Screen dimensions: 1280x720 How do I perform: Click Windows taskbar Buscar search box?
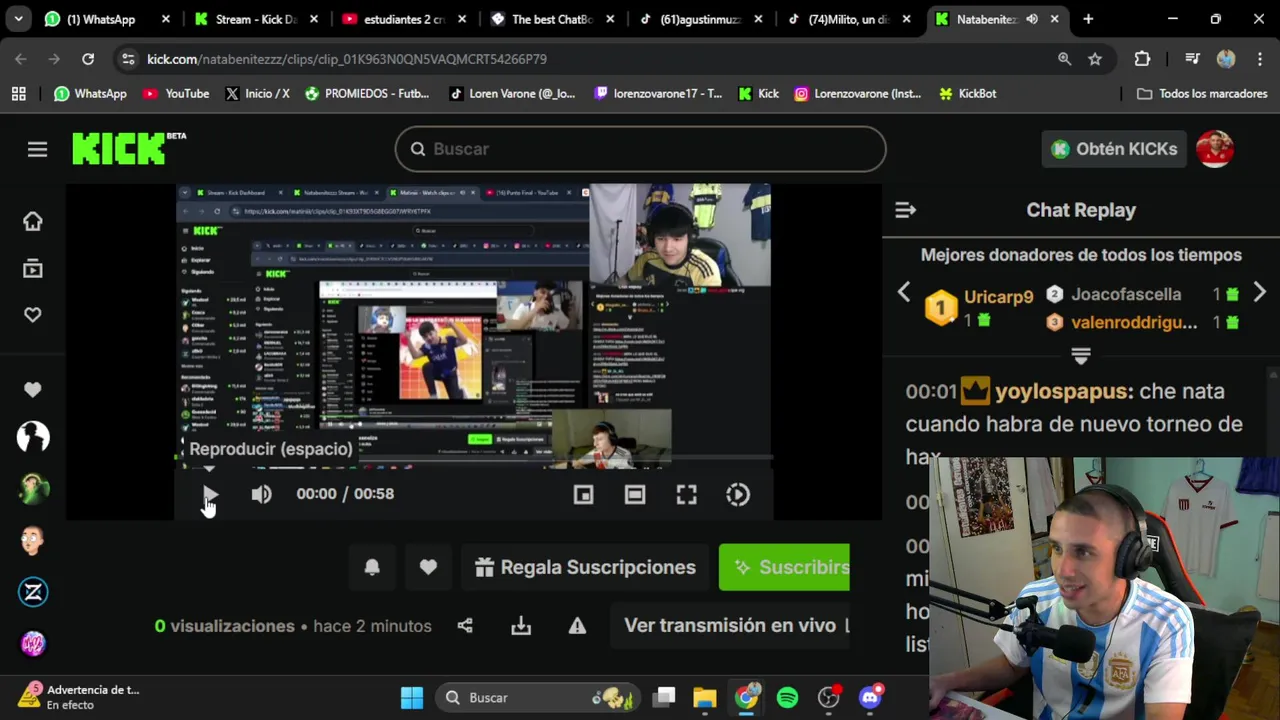click(538, 697)
